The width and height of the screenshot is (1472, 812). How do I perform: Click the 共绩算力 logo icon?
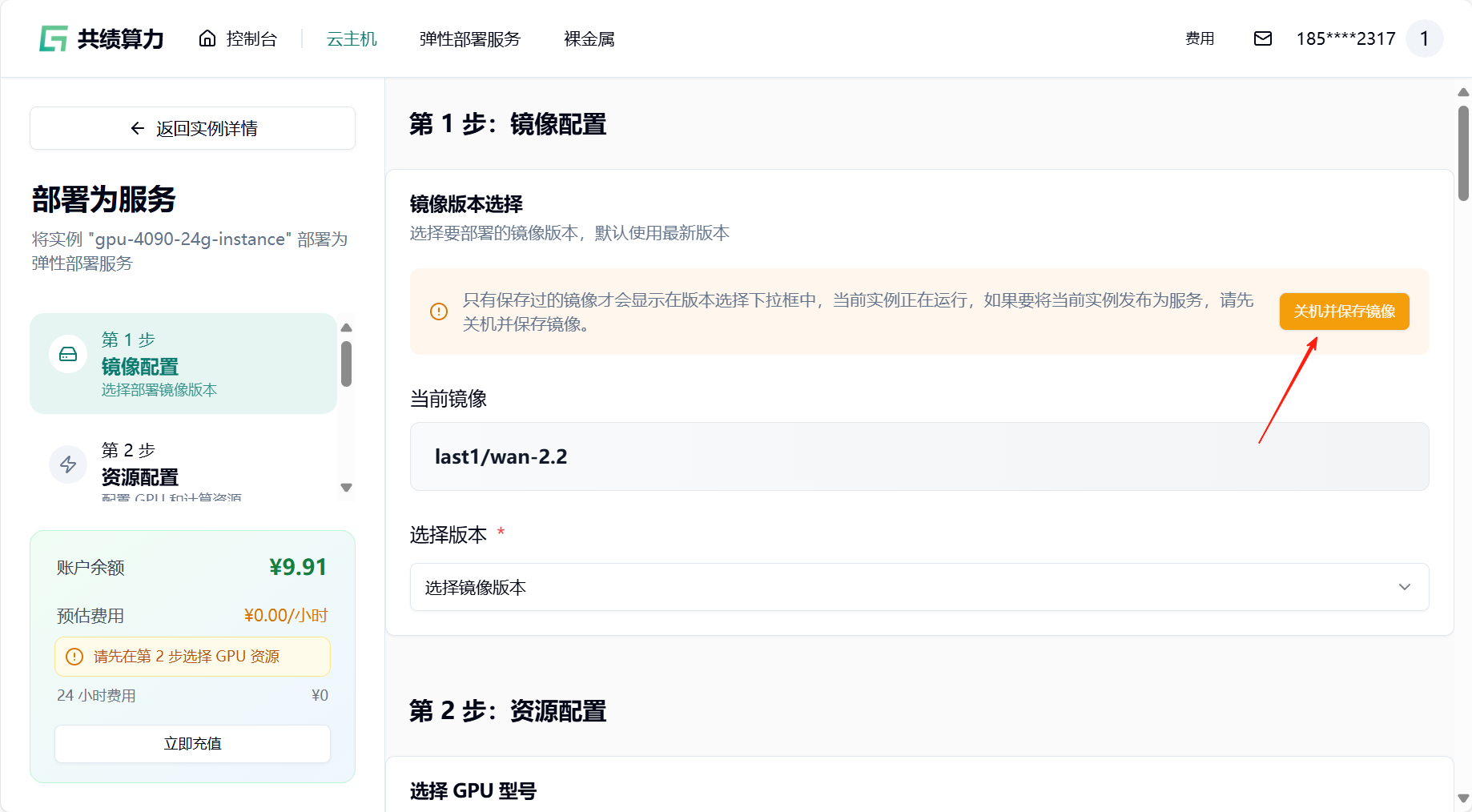[x=54, y=38]
